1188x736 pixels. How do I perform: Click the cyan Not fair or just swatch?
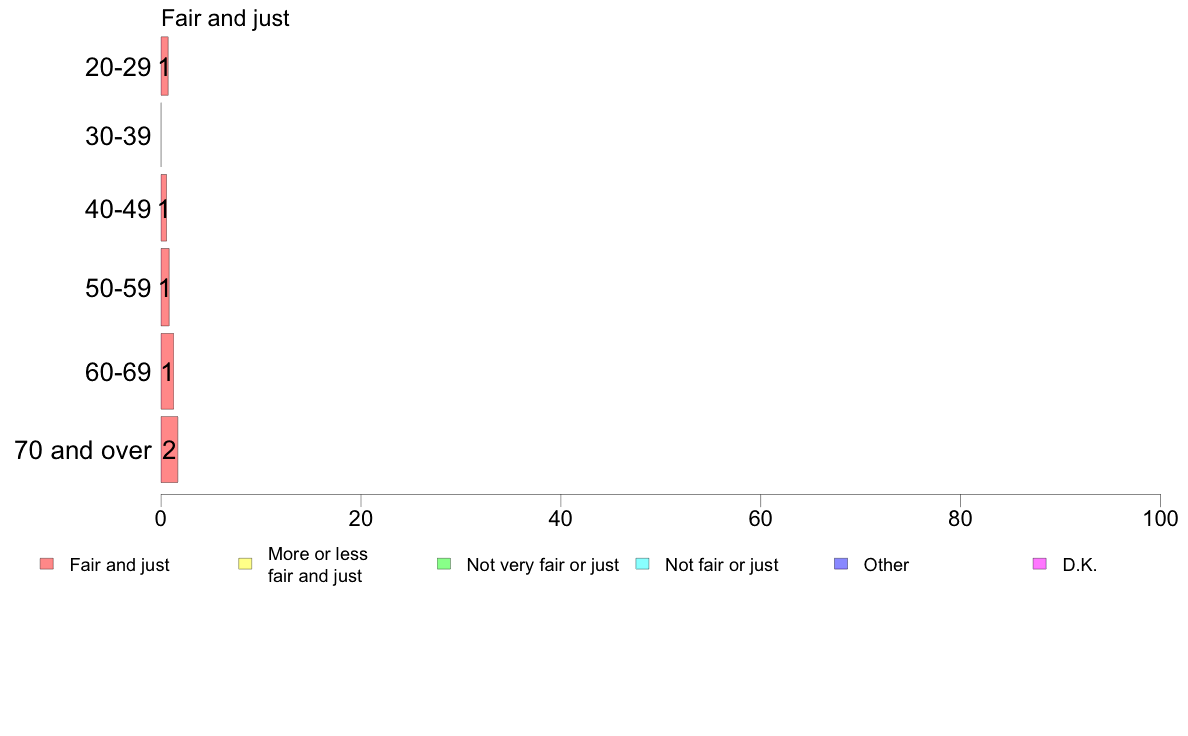642,564
